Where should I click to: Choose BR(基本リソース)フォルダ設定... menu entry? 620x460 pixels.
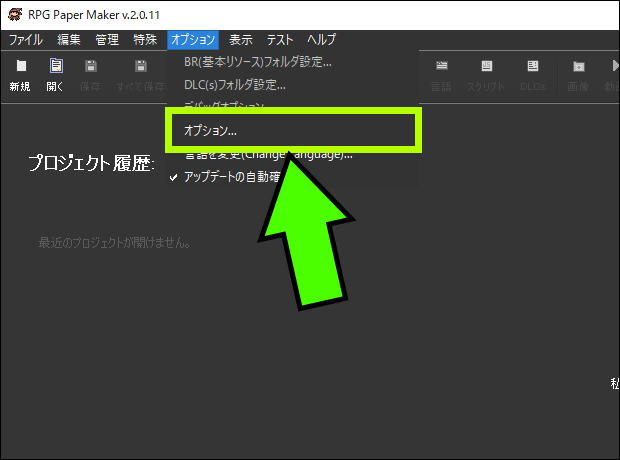pos(258,62)
